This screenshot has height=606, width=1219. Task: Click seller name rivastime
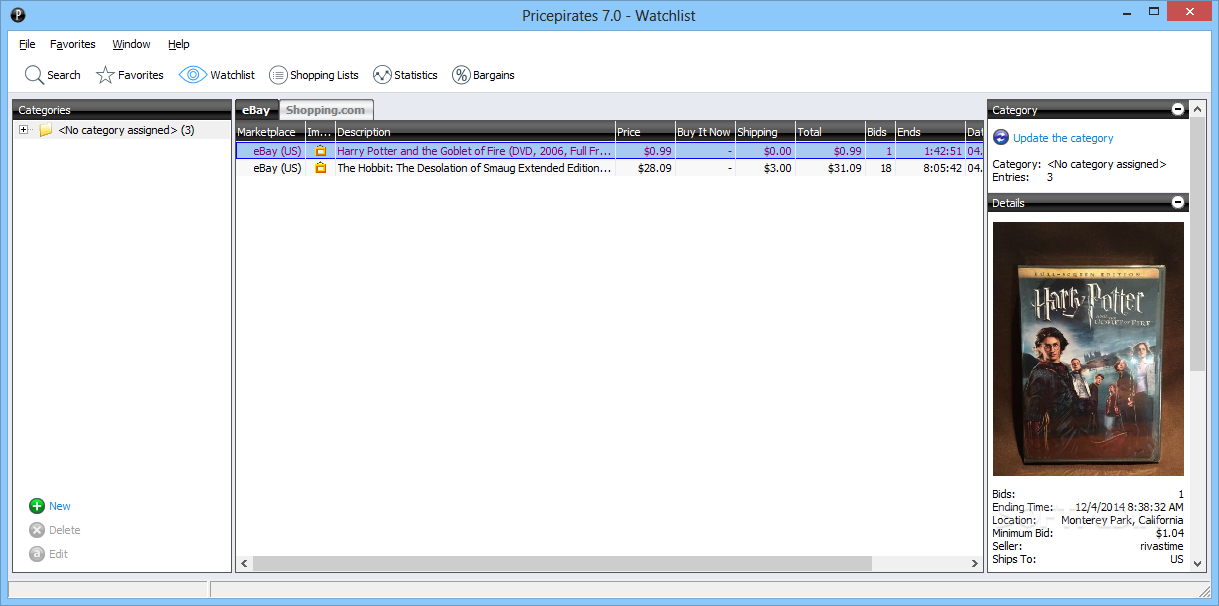point(1162,546)
